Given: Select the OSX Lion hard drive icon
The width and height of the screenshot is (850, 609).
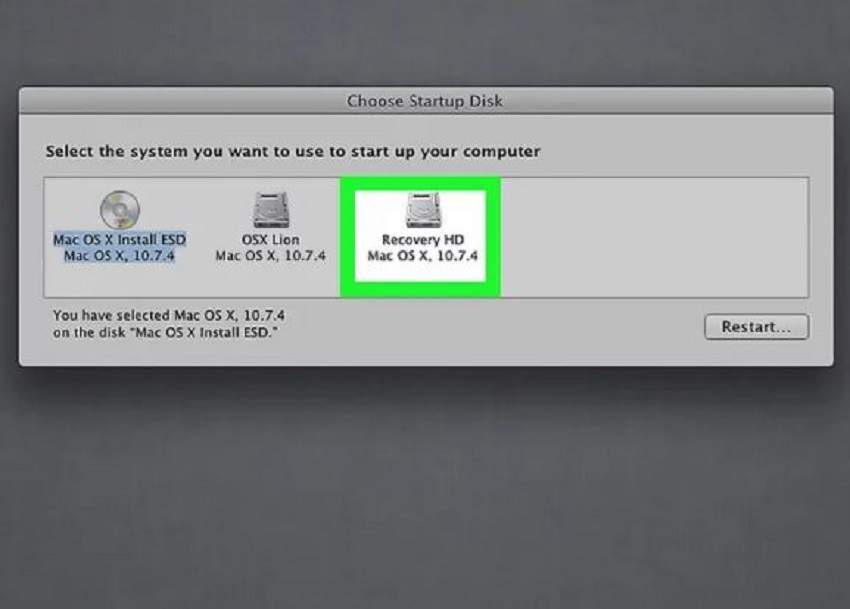Looking at the screenshot, I should coord(271,209).
